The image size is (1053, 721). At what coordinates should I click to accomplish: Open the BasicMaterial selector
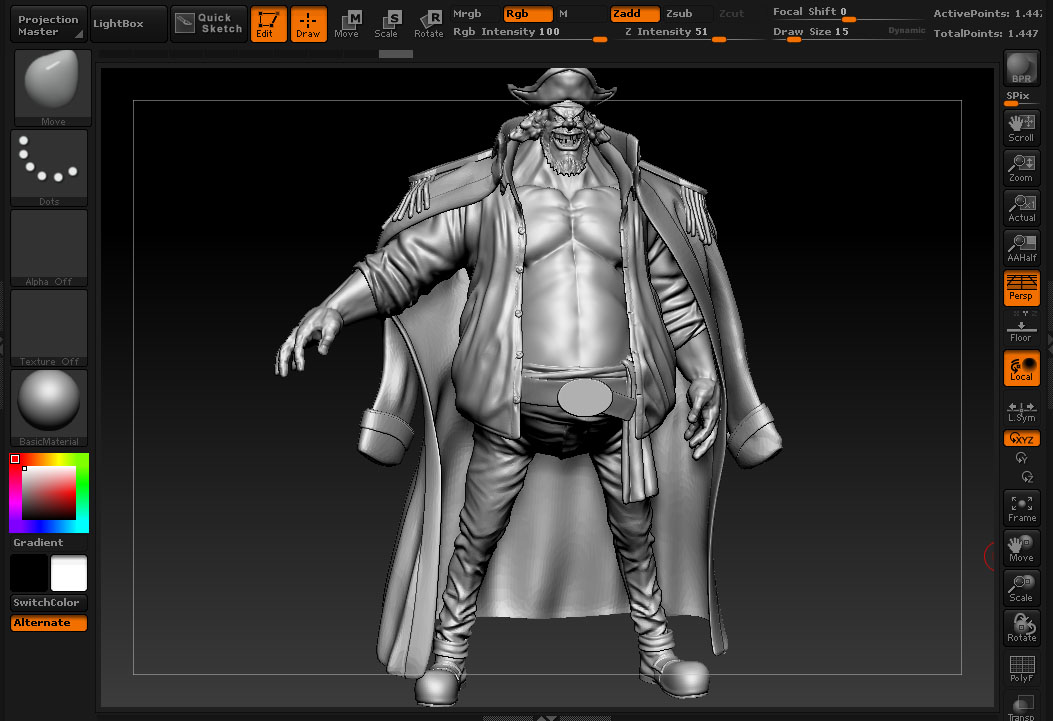49,407
